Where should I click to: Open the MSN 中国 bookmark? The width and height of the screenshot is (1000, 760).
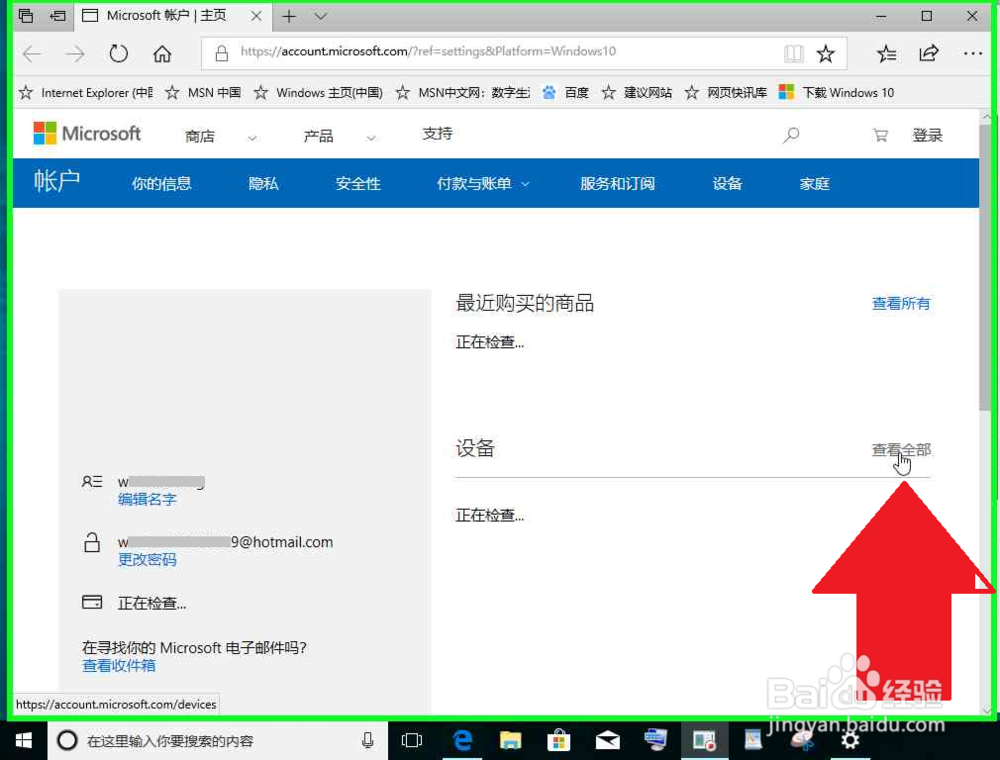pyautogui.click(x=203, y=93)
